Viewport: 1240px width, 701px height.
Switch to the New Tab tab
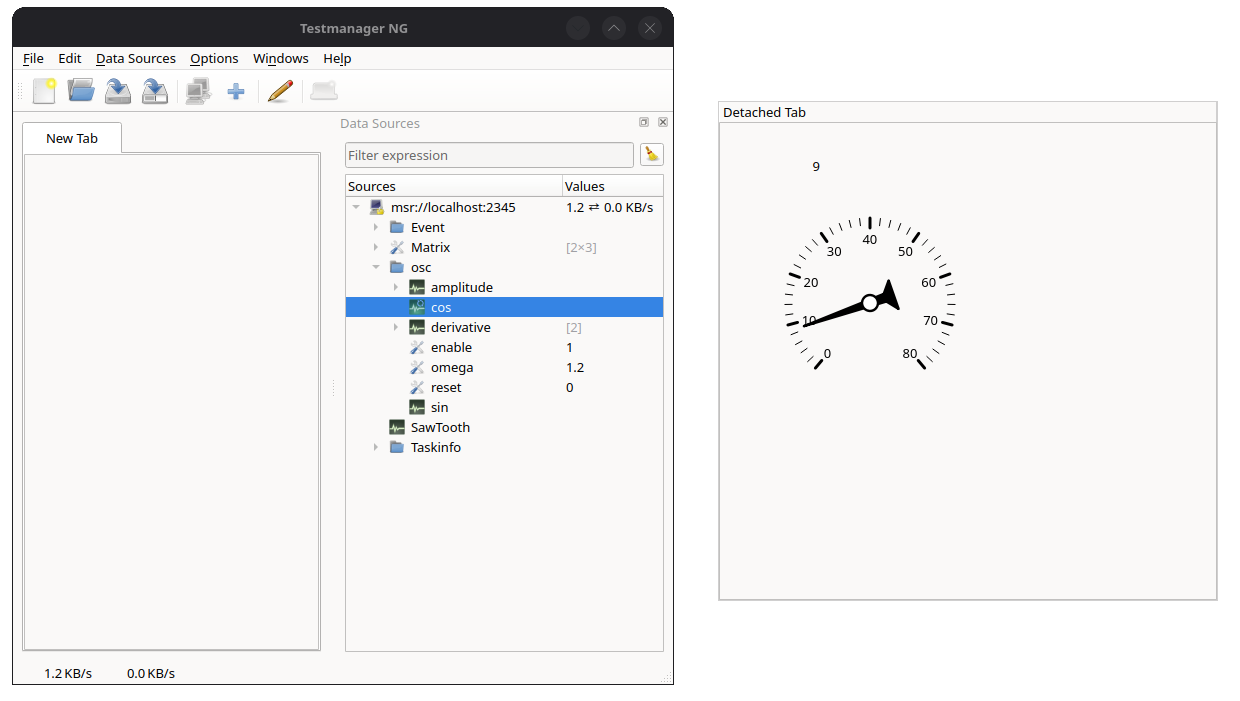pyautogui.click(x=72, y=138)
